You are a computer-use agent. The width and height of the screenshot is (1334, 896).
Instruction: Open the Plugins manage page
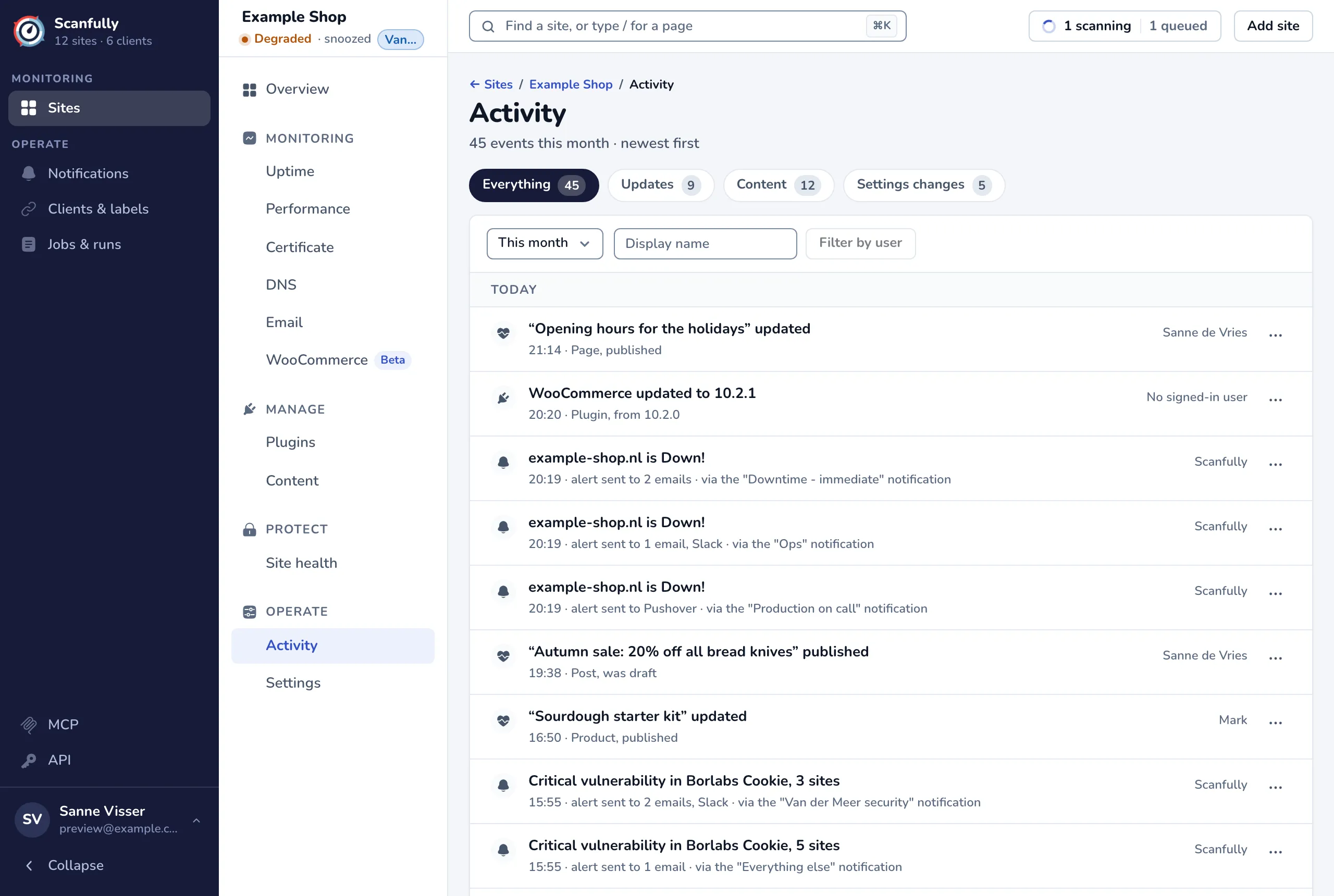(x=332, y=442)
